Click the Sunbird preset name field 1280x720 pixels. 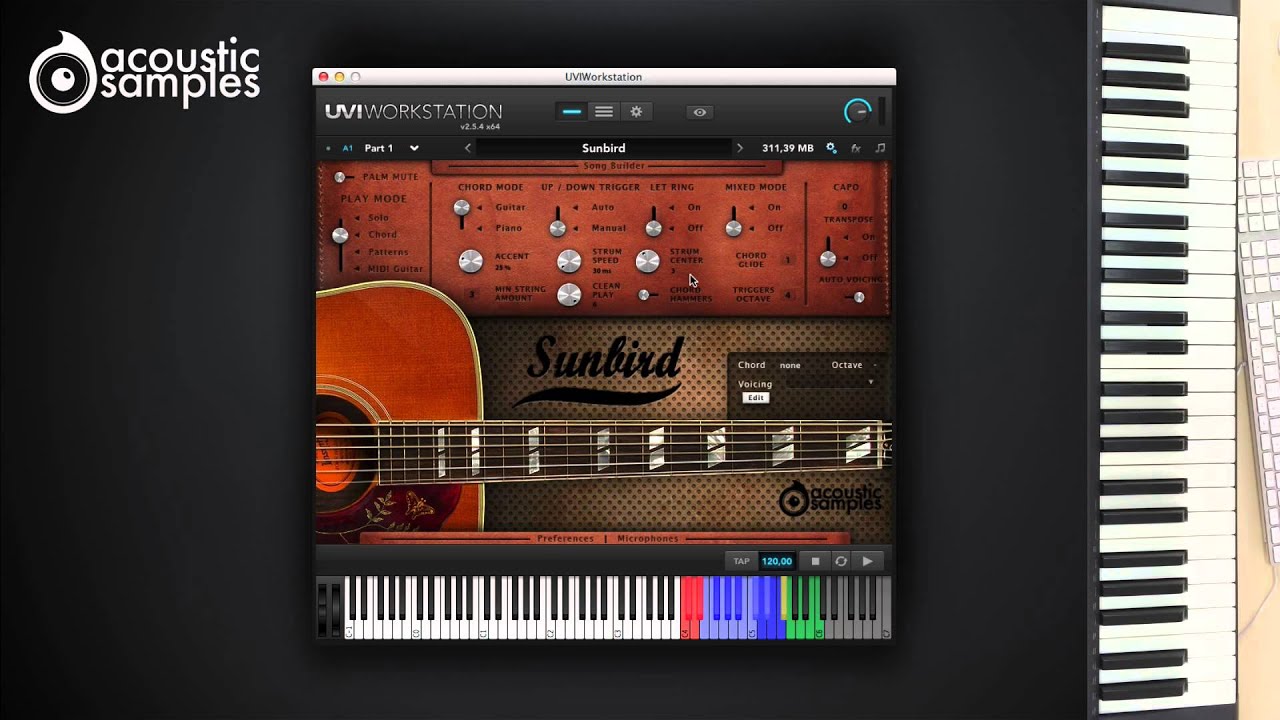[x=604, y=148]
